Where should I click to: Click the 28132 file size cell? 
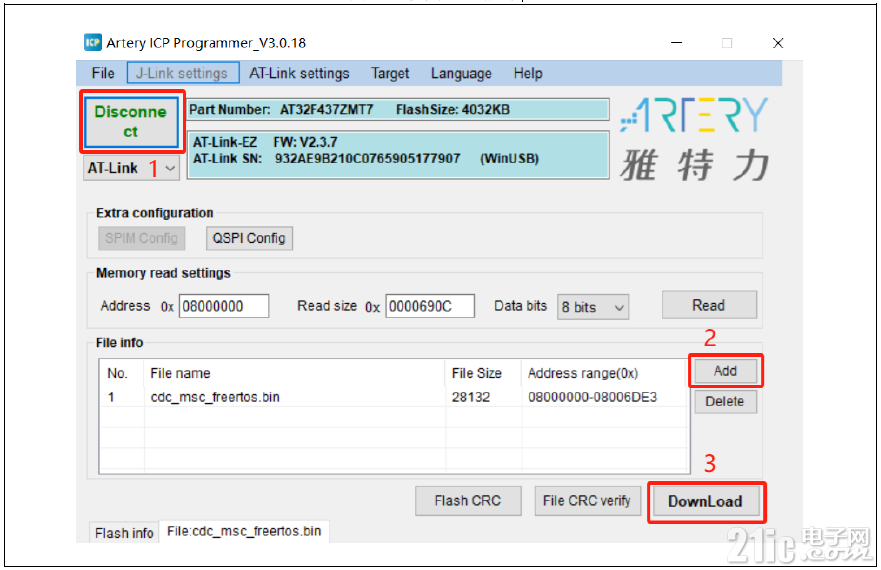(471, 397)
